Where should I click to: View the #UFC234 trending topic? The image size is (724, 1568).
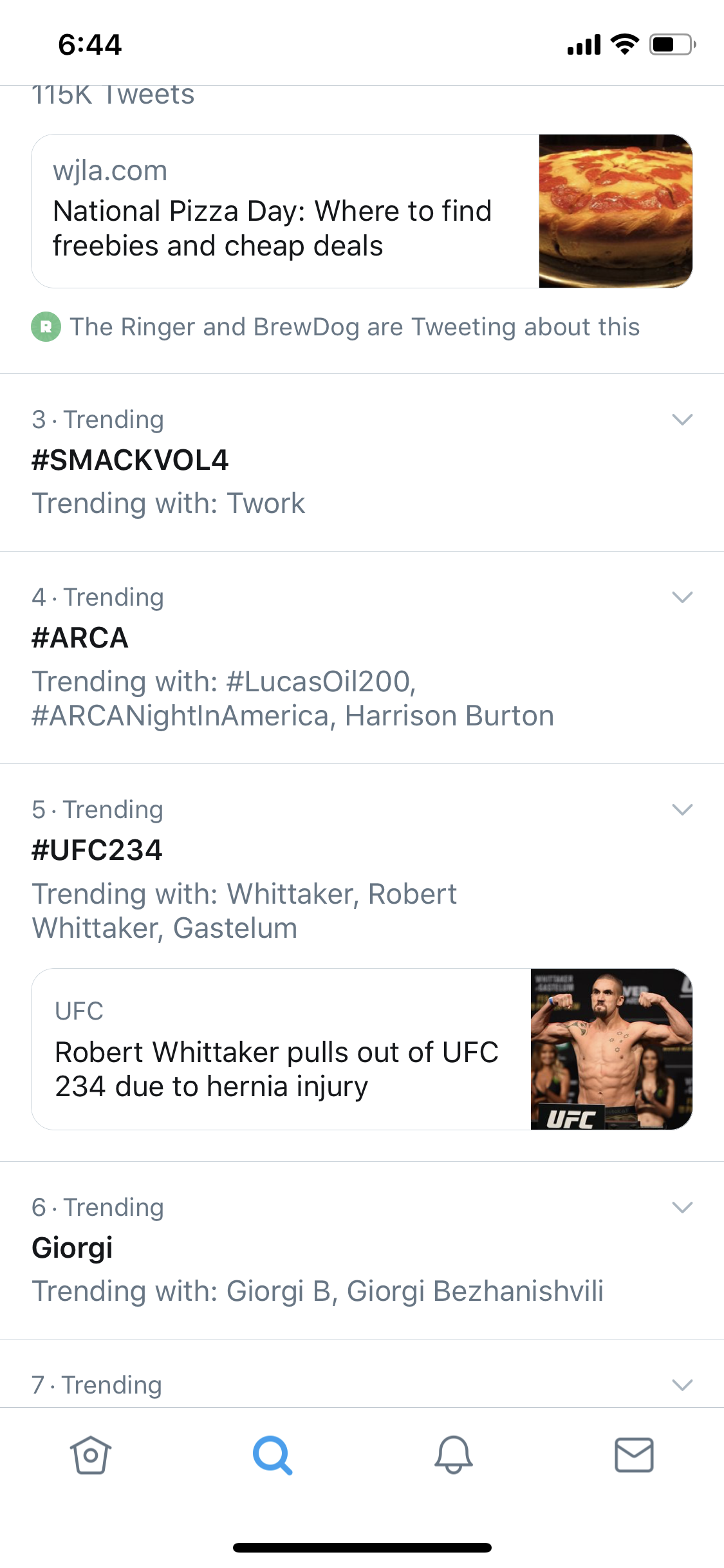tap(97, 850)
